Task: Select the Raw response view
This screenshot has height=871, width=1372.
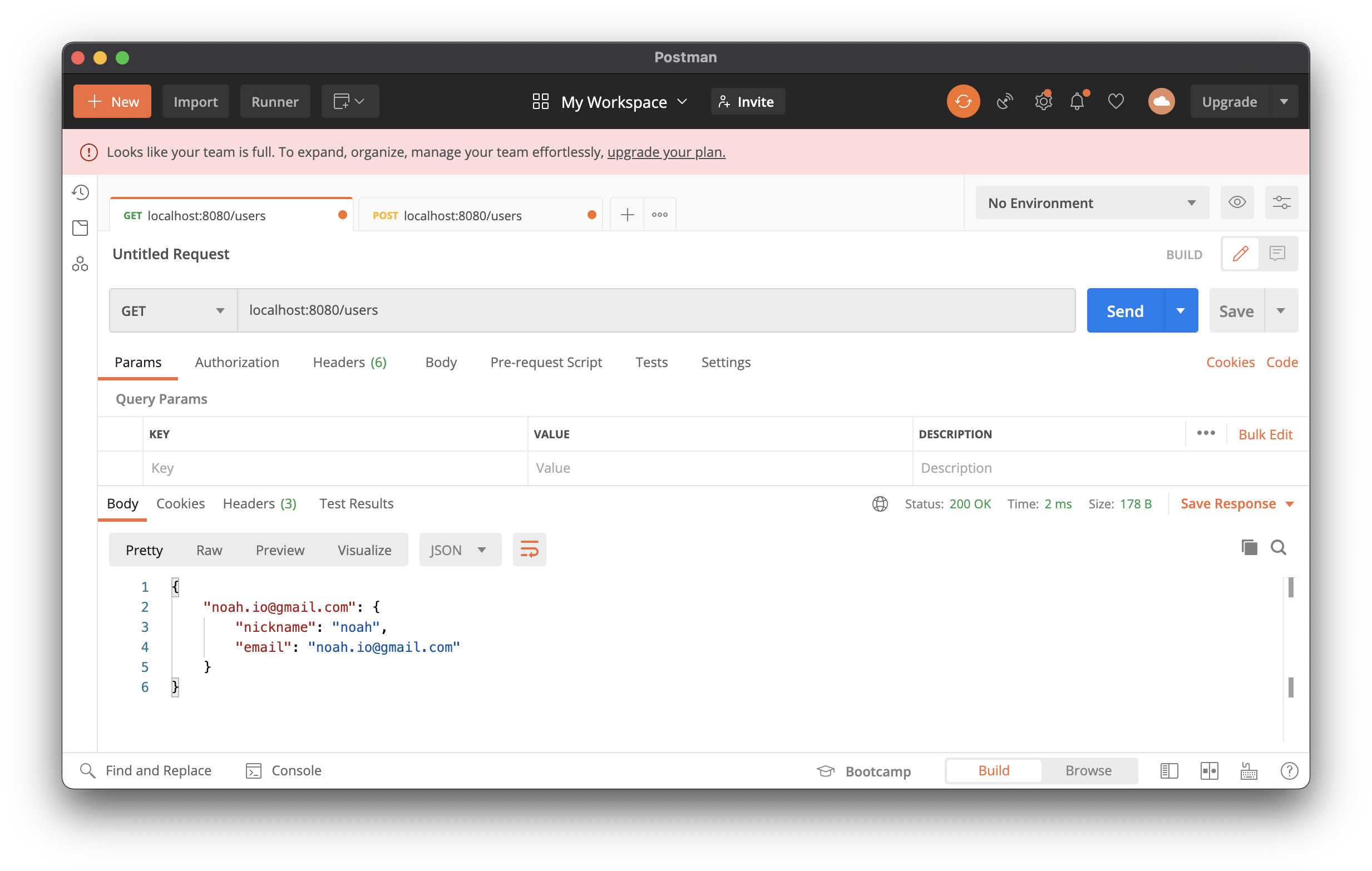Action: (209, 550)
